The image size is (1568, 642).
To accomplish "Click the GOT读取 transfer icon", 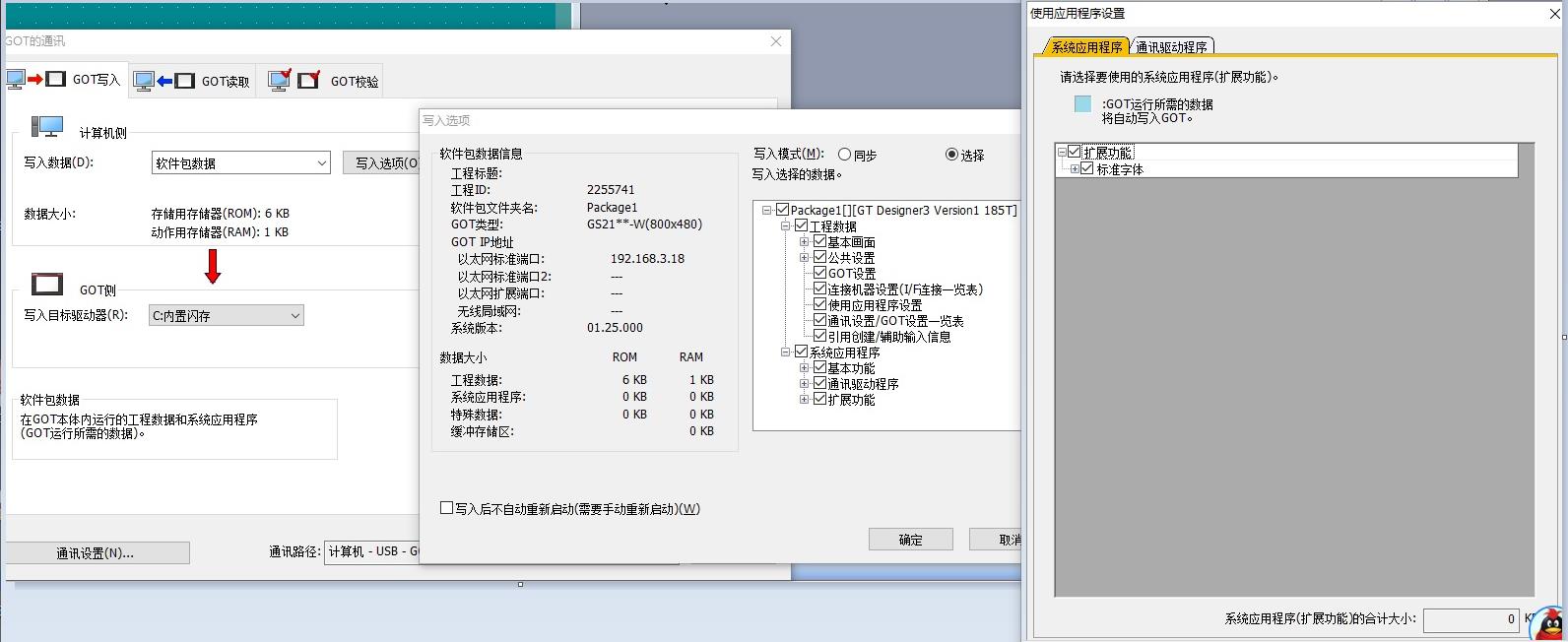I will (164, 81).
